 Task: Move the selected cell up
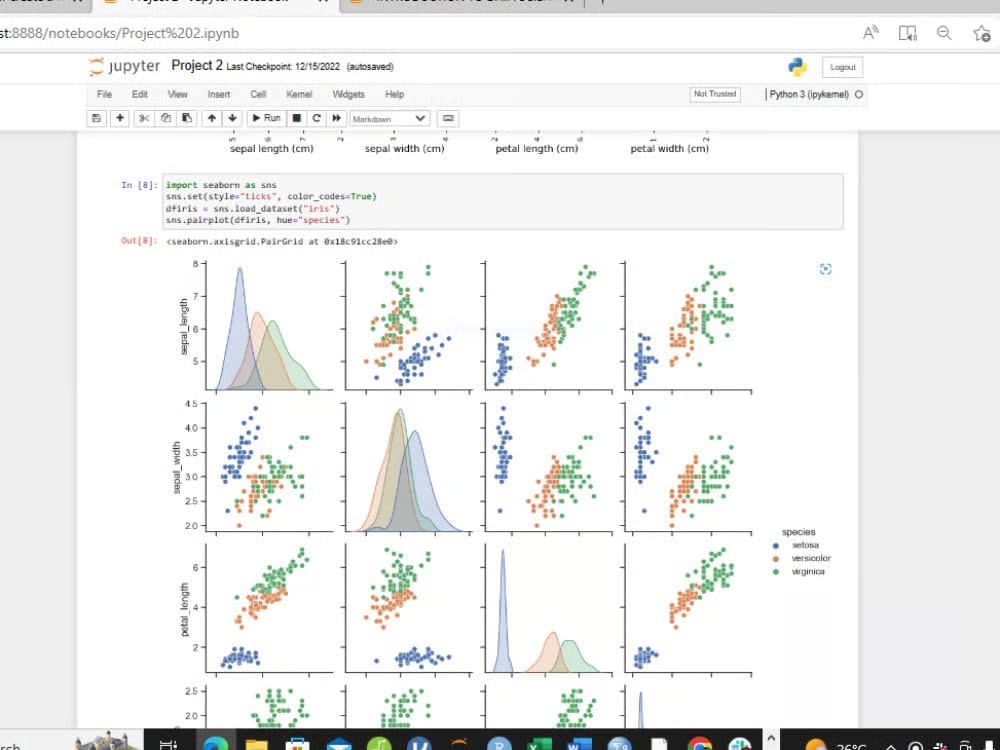(x=212, y=119)
